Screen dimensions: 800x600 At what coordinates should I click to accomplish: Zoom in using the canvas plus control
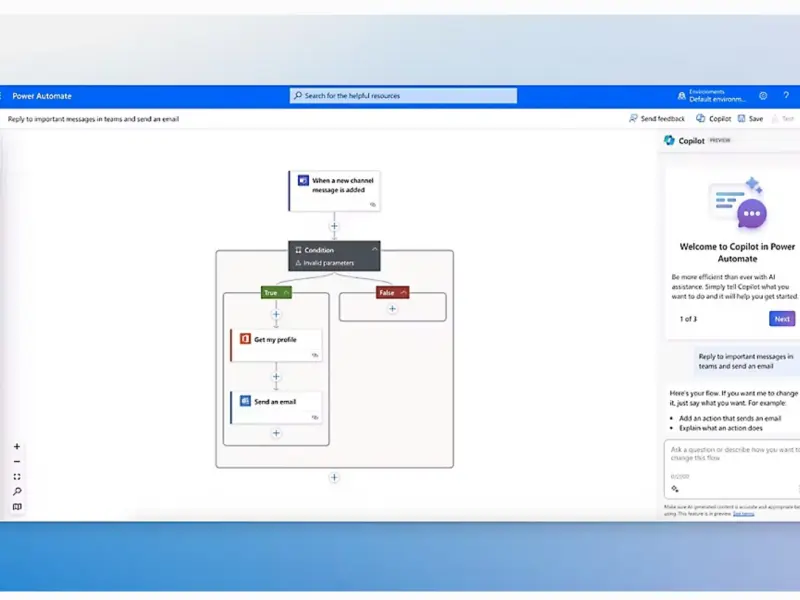(x=17, y=447)
